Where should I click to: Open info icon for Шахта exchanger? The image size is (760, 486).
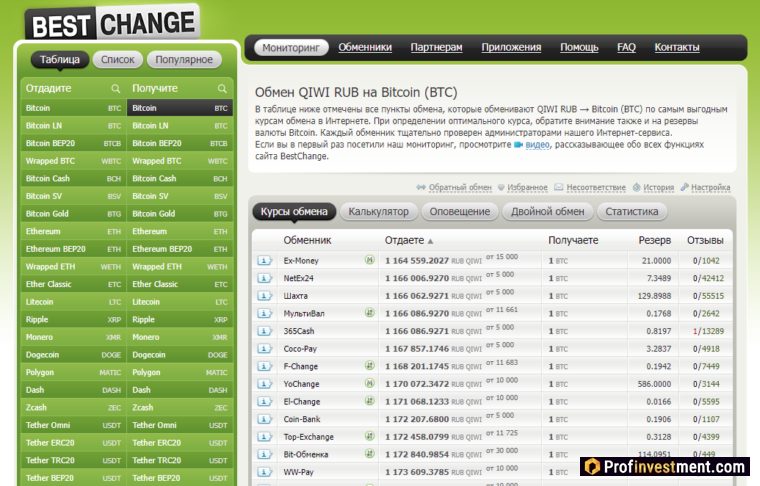click(265, 296)
